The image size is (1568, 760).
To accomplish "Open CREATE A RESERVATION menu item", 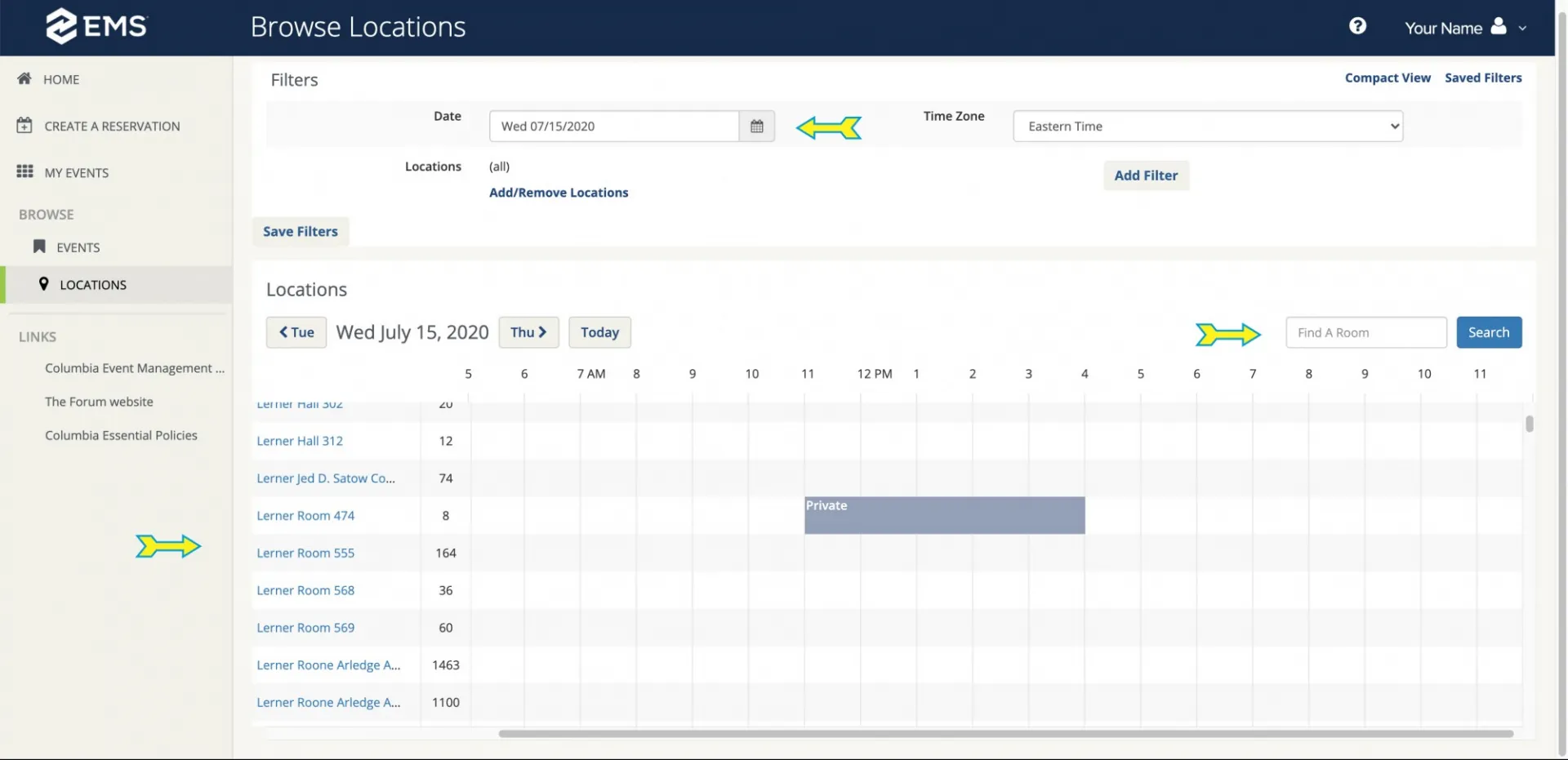I will click(112, 126).
